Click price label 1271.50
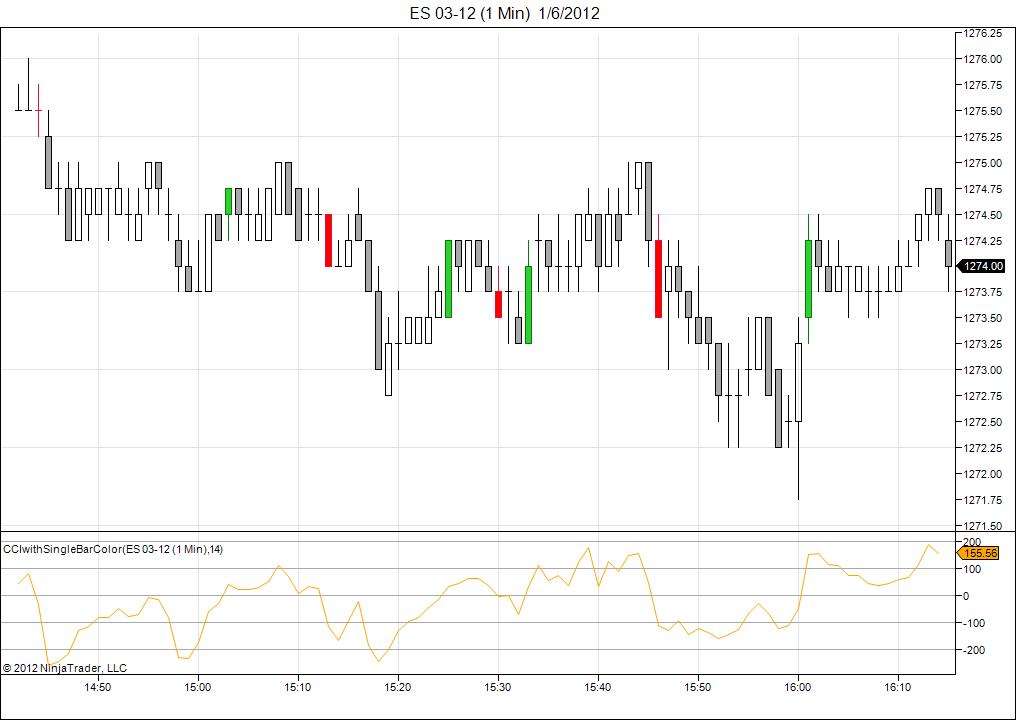Viewport: 1016px width, 720px height. pos(984,526)
